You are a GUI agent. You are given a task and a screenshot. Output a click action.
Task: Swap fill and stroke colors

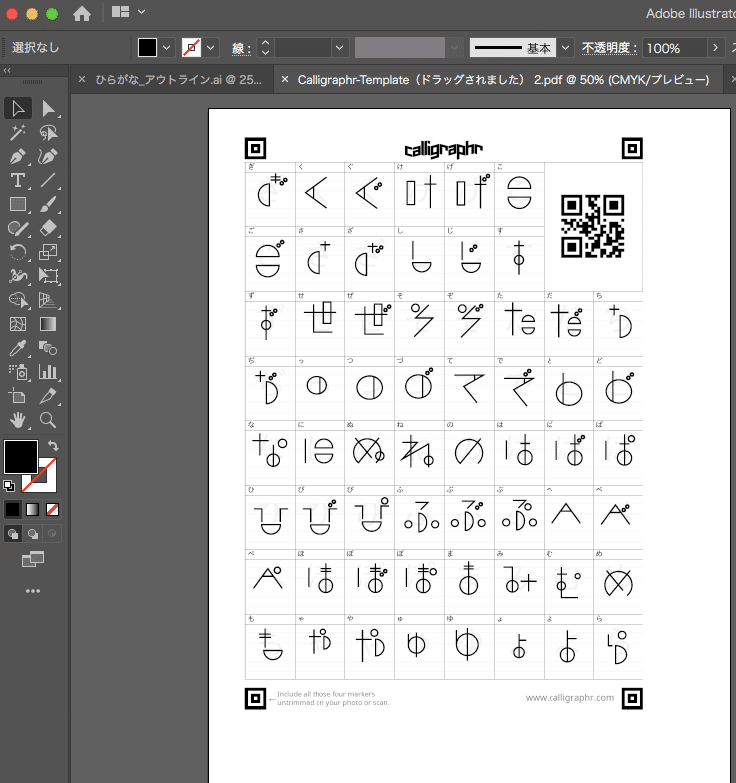click(53, 445)
